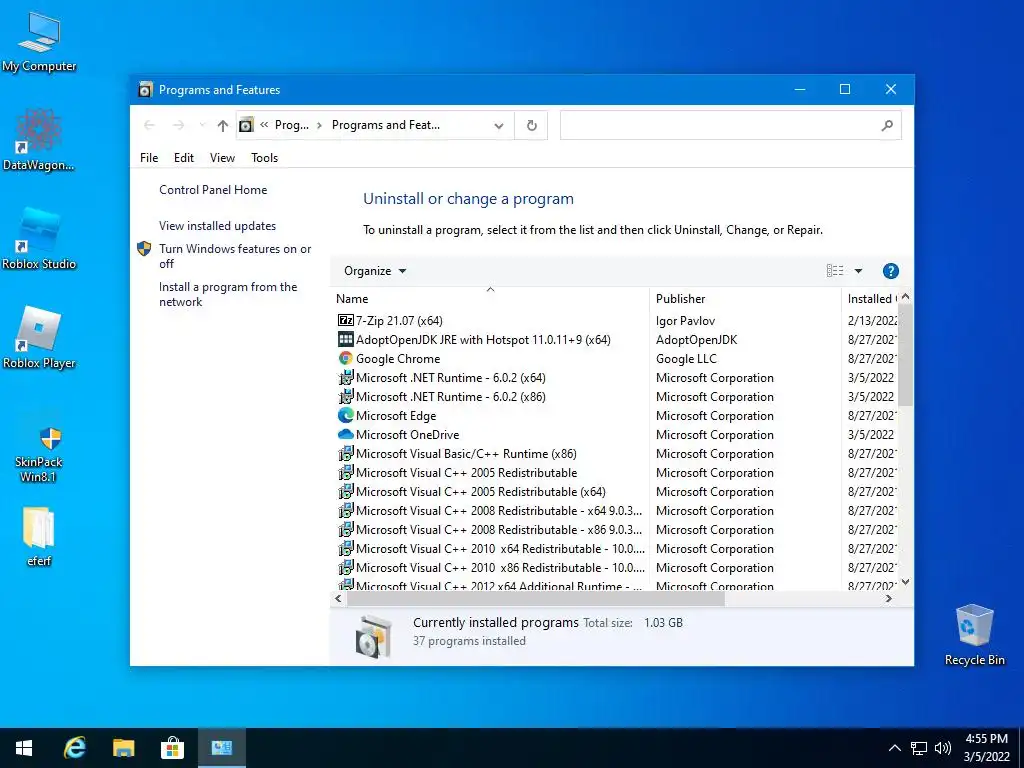
Task: Open Microsoft Store from the taskbar
Action: pyautogui.click(x=172, y=748)
